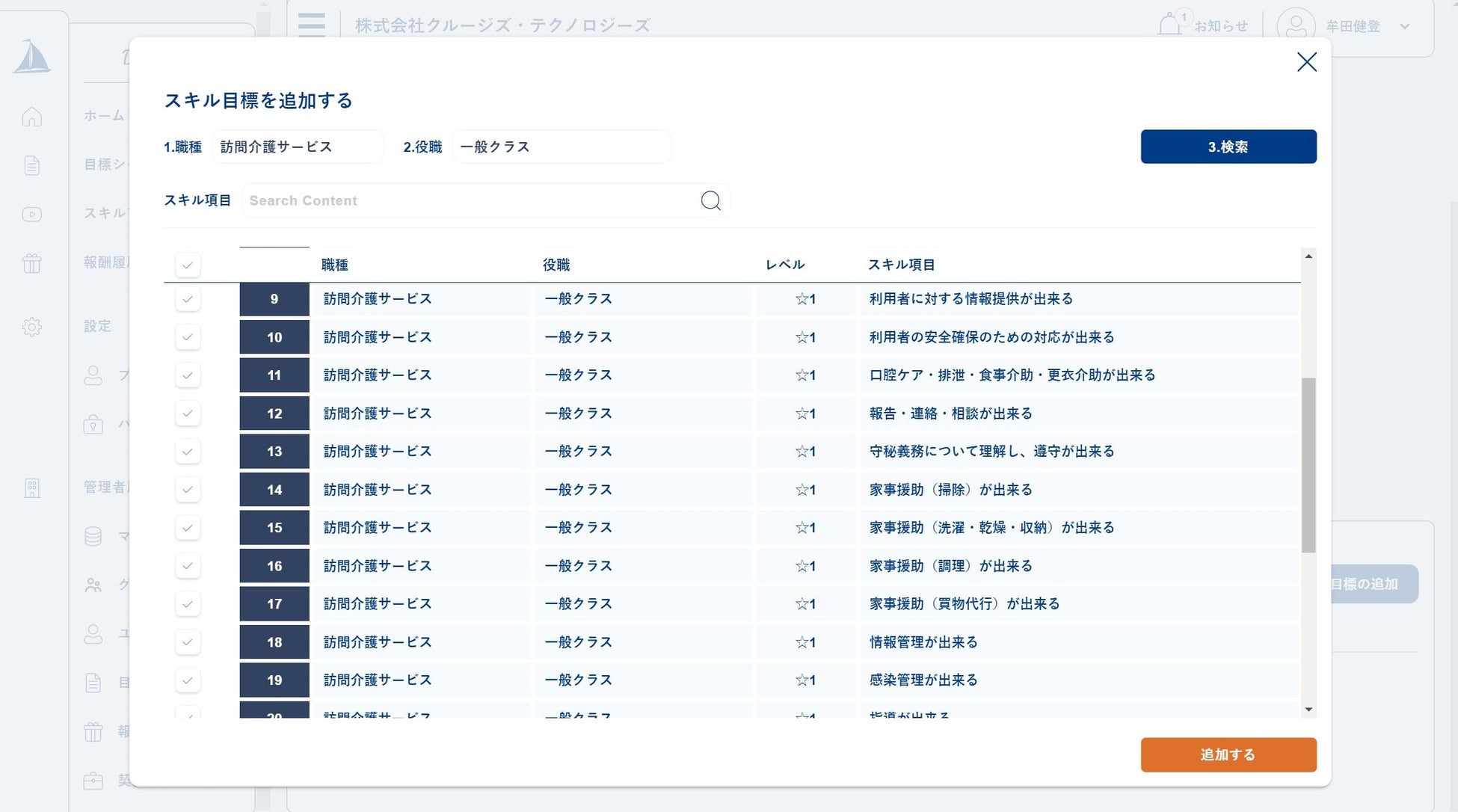This screenshot has height=812, width=1458.
Task: Click the home icon in left sidebar
Action: [31, 117]
